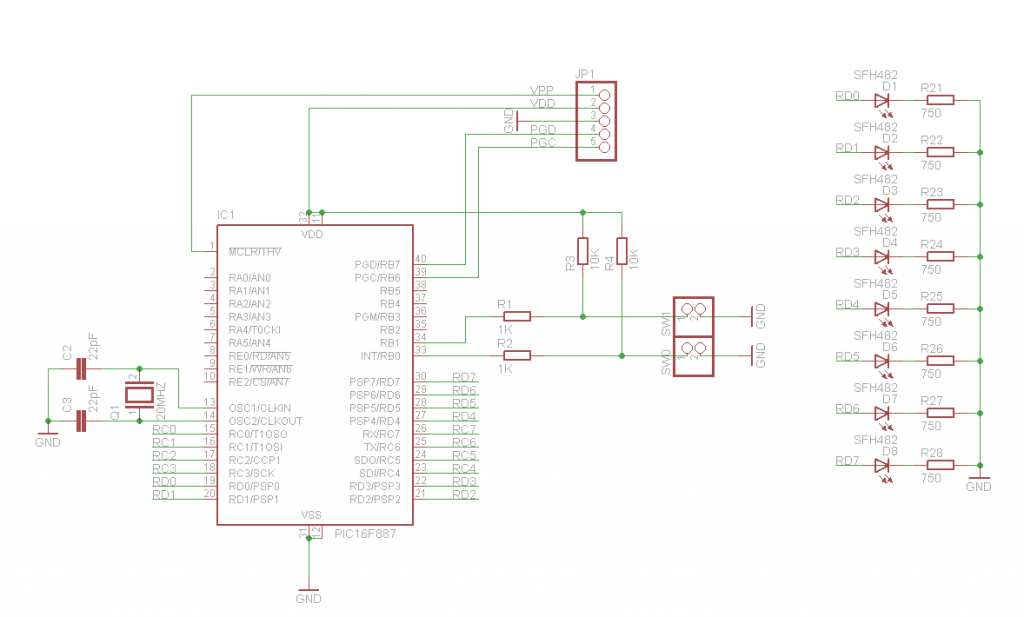The image size is (1024, 617).
Task: Click the PGC net label near JP1
Action: 543,142
